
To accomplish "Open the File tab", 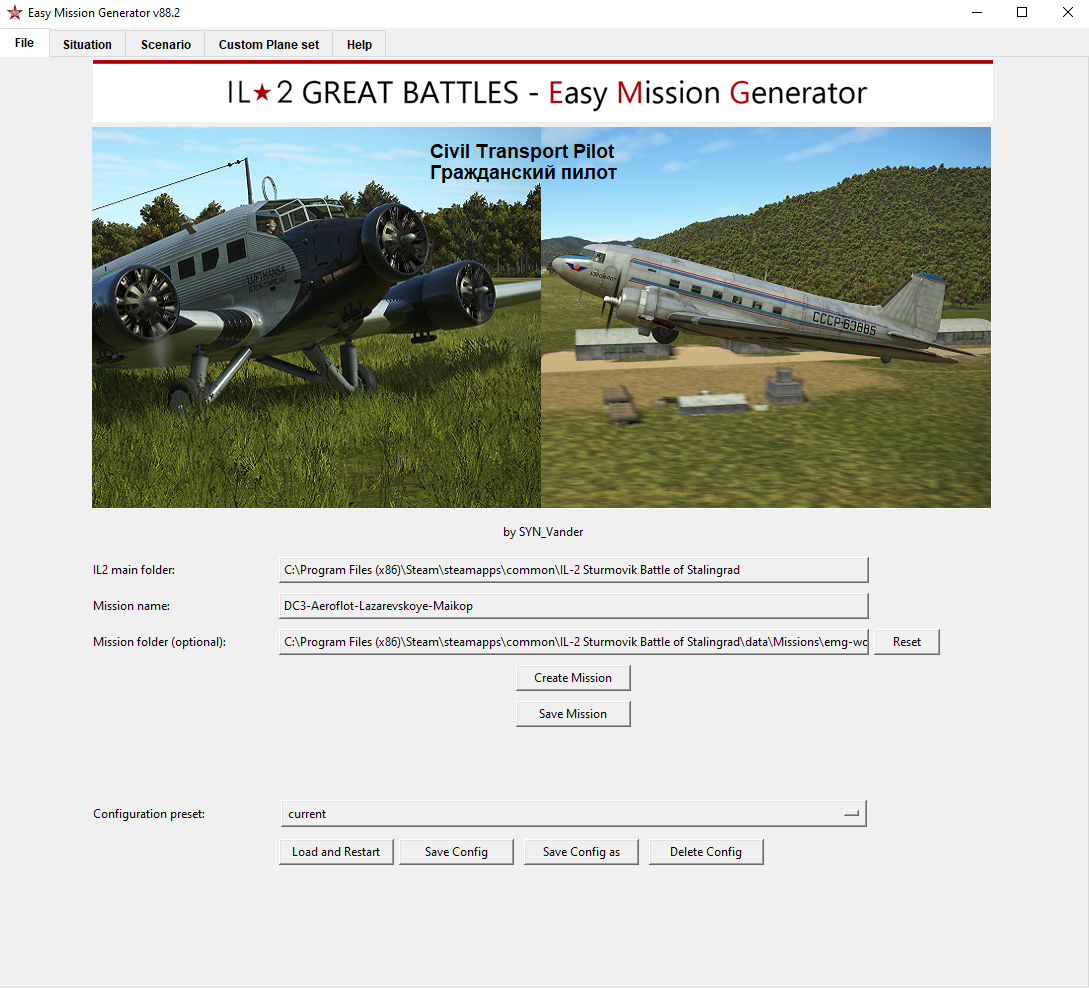I will pyautogui.click(x=25, y=44).
